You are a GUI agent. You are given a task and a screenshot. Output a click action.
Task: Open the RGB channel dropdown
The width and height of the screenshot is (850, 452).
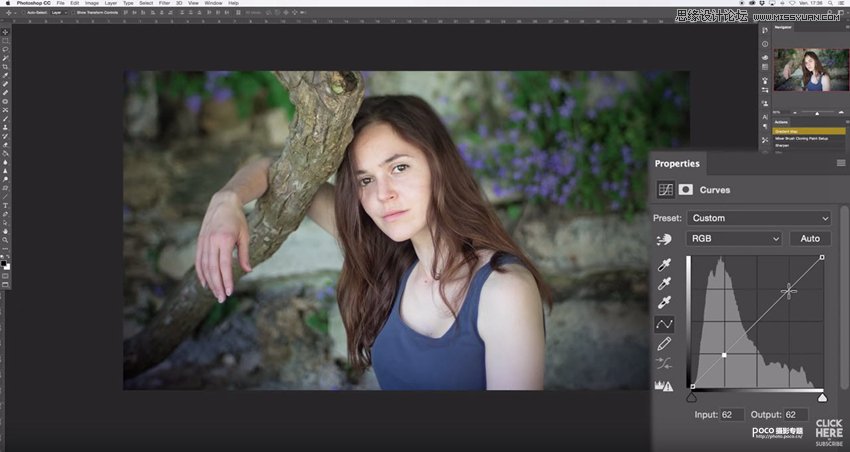point(733,239)
